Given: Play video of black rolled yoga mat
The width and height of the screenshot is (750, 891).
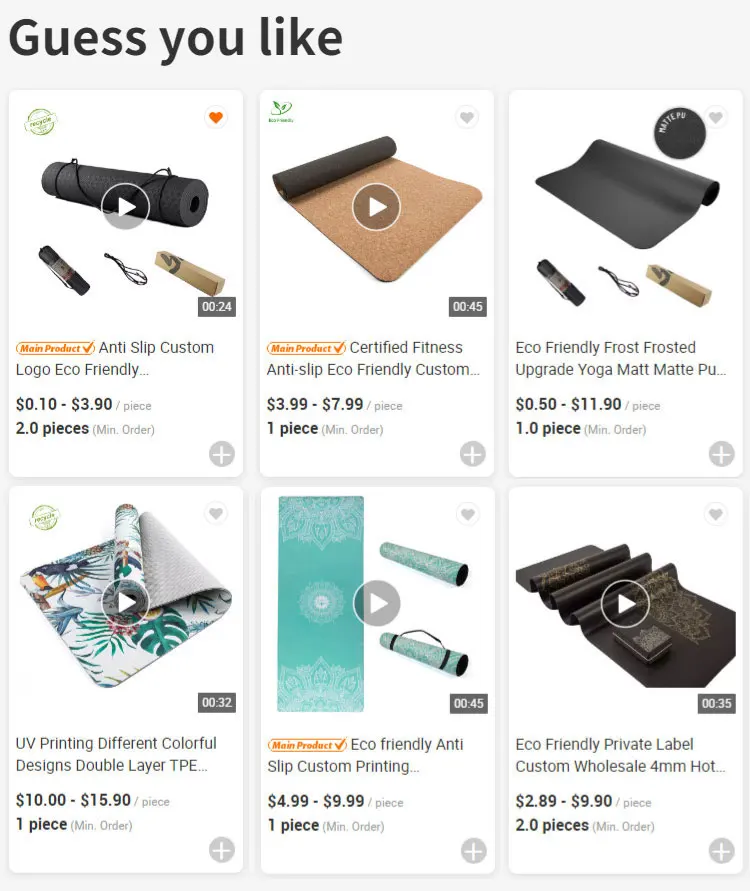Looking at the screenshot, I should pos(126,207).
